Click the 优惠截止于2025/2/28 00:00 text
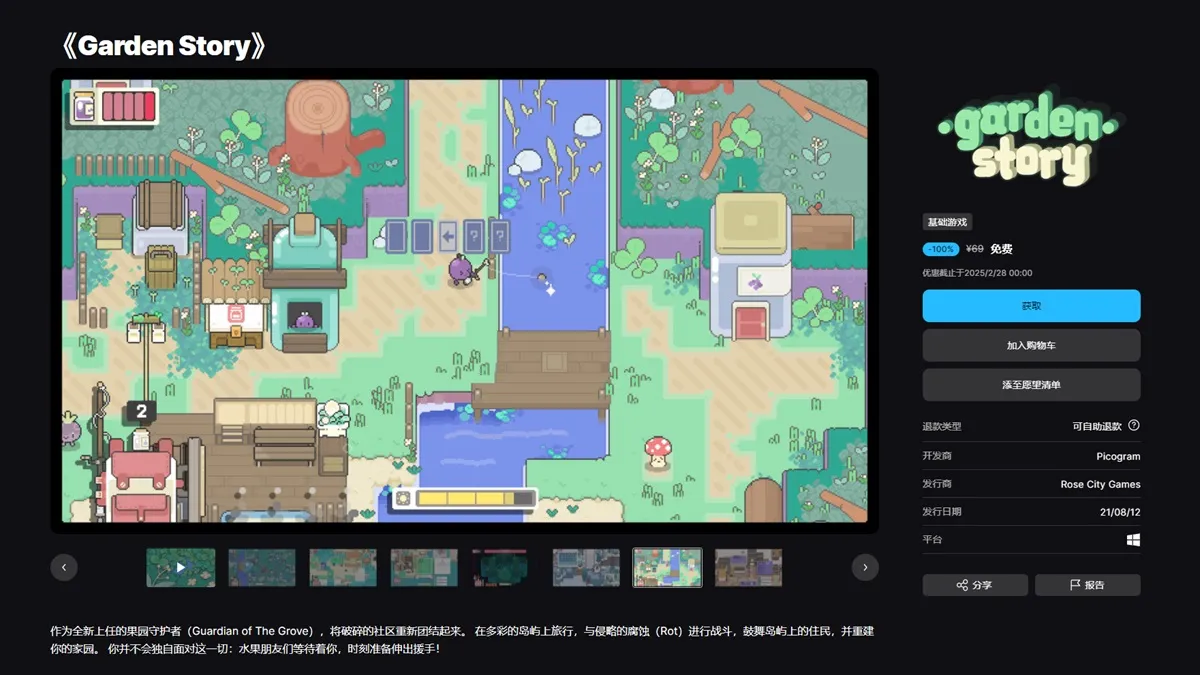The image size is (1200, 675). coord(977,273)
